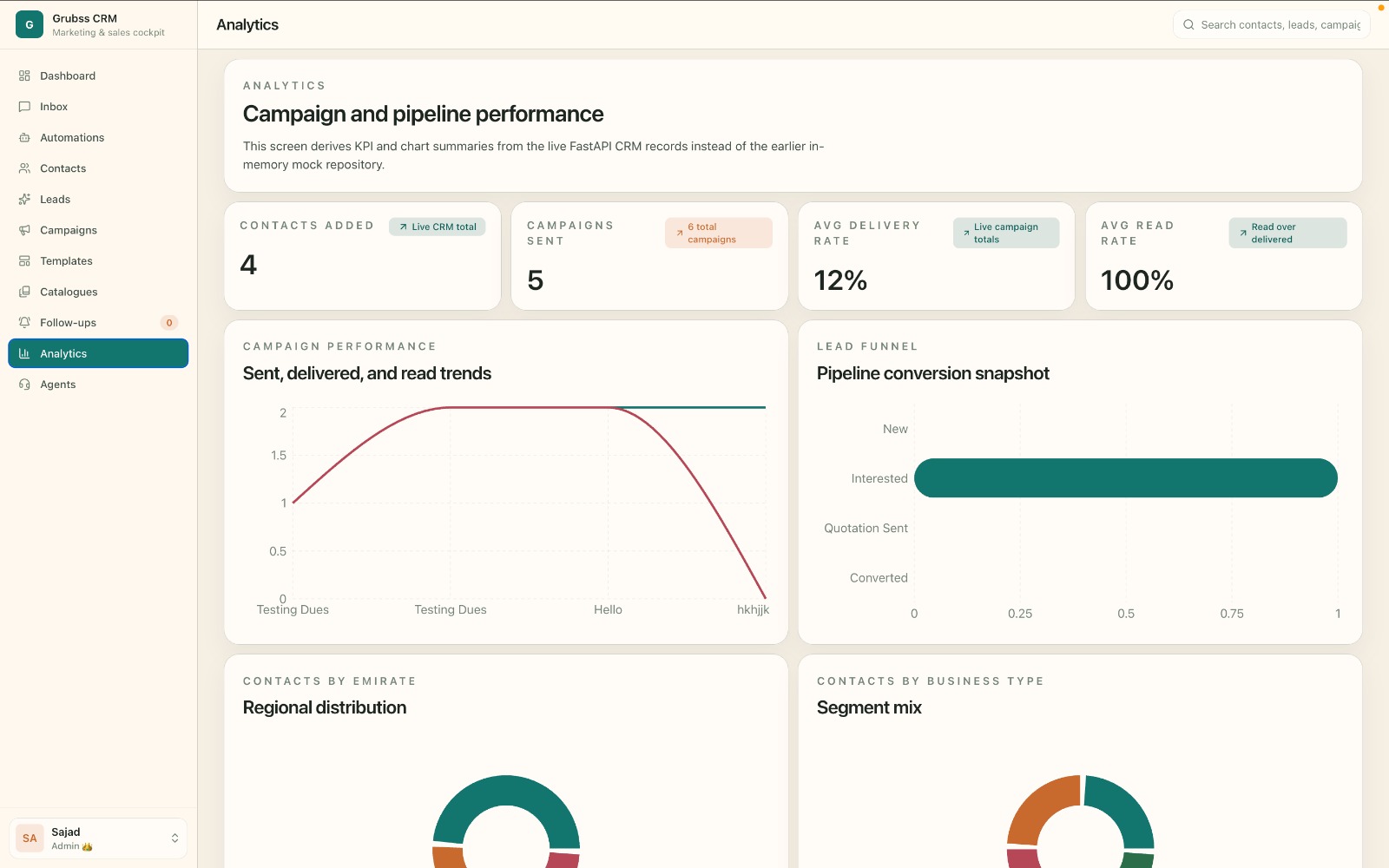Open the Dashboard page
The width and height of the screenshot is (1389, 868).
pyautogui.click(x=98, y=76)
